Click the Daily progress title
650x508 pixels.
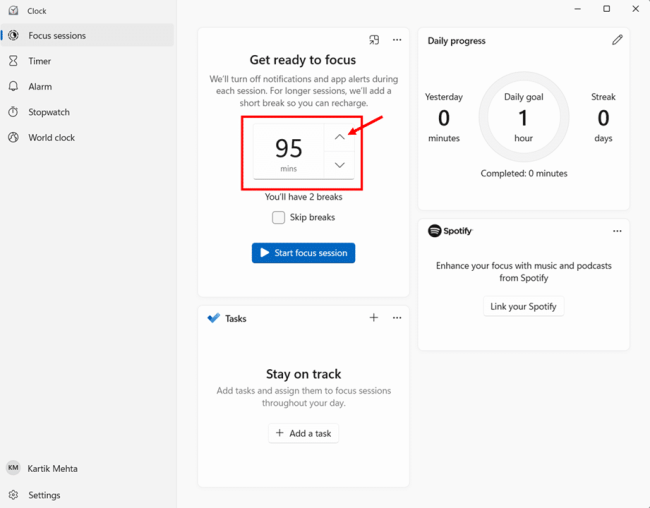(456, 41)
